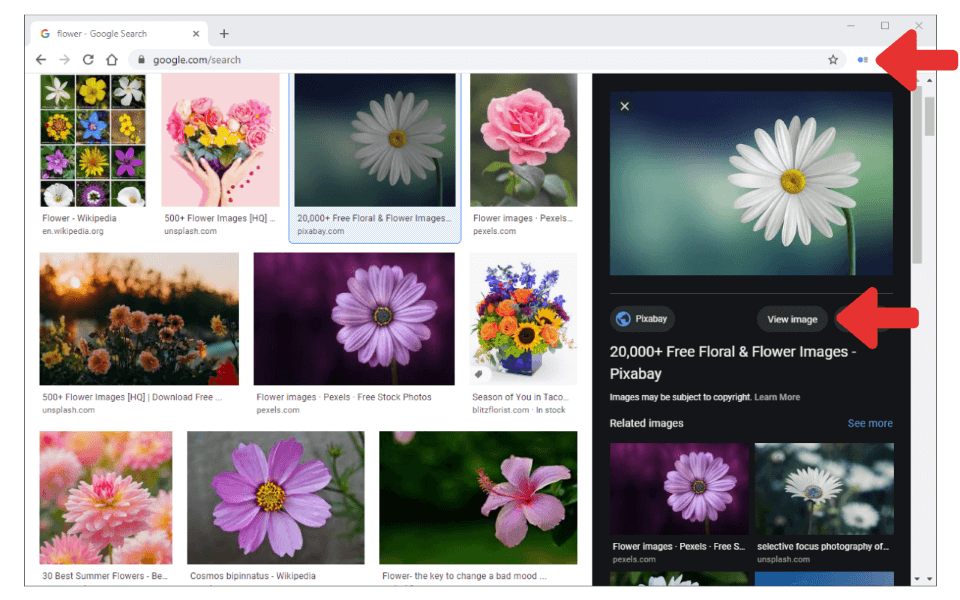Open the related purple daisy image
The height and width of the screenshot is (600, 960).
[x=679, y=489]
